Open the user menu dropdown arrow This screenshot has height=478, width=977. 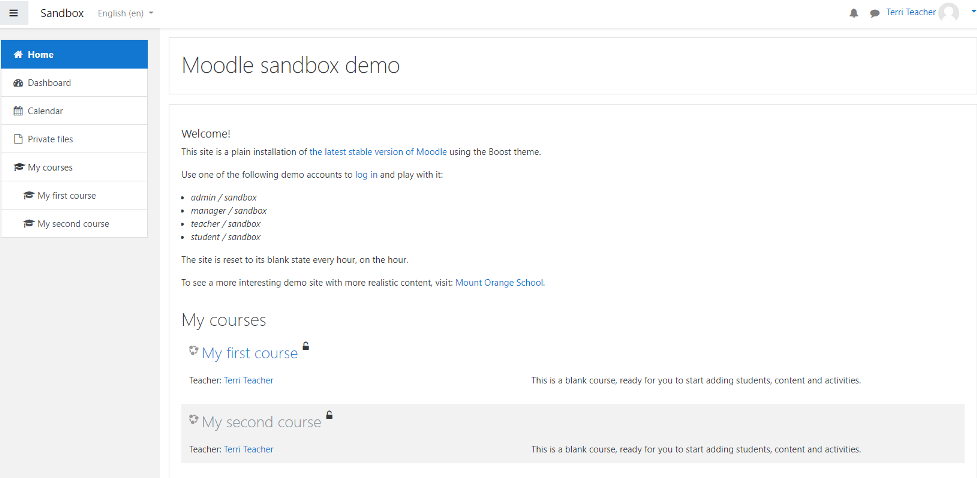[x=973, y=12]
